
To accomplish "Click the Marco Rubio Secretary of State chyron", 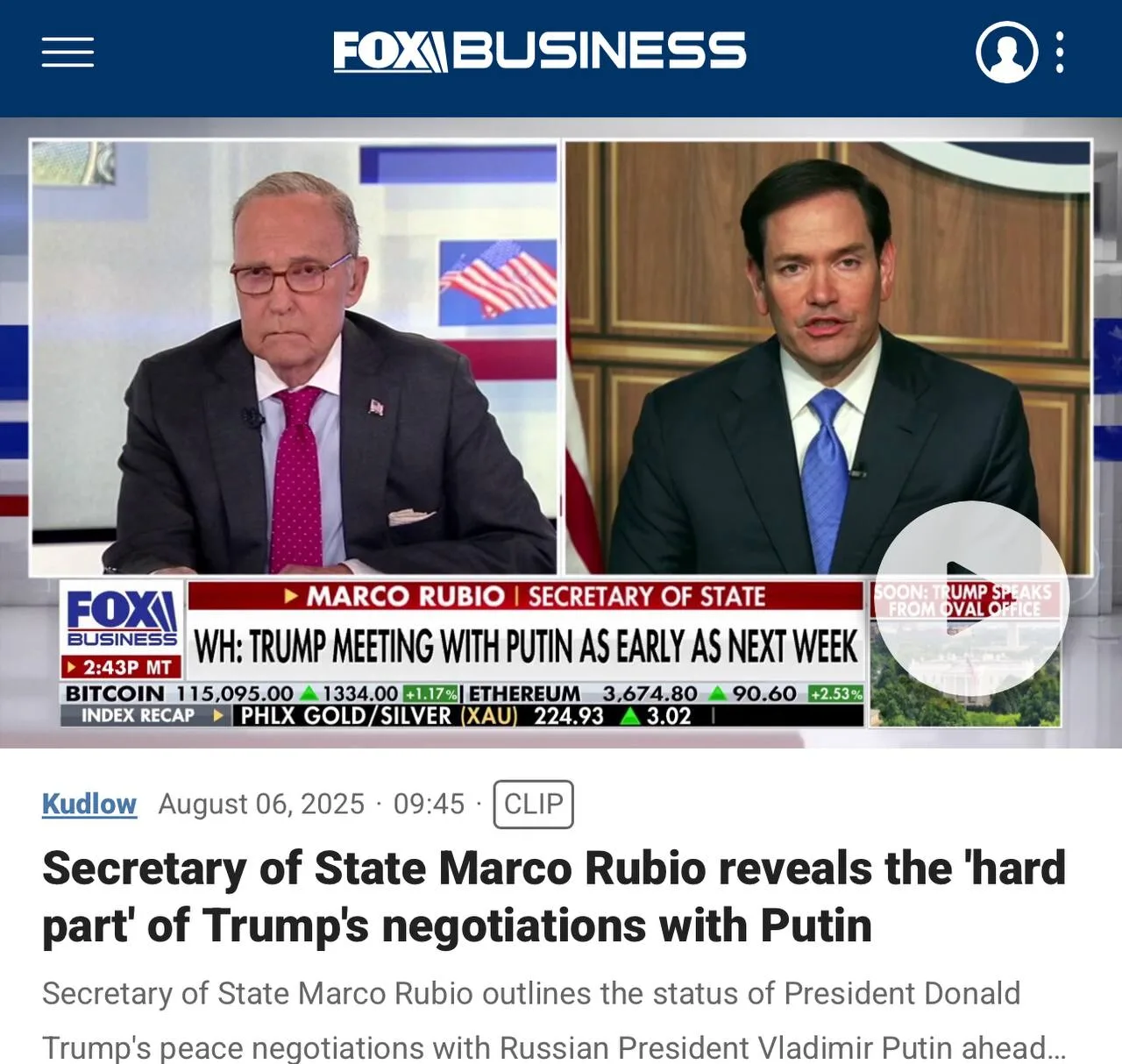I will click(x=526, y=596).
